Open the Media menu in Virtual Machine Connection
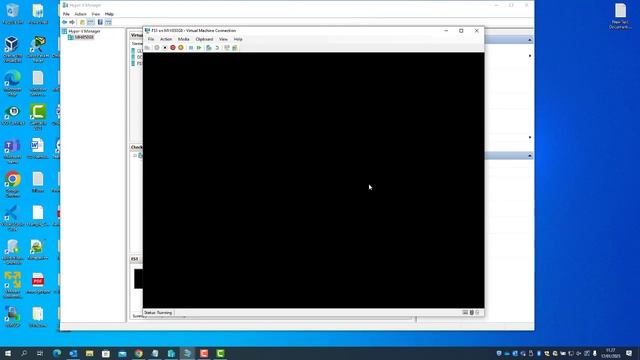Screen dimensions: 640x360 coord(184,39)
